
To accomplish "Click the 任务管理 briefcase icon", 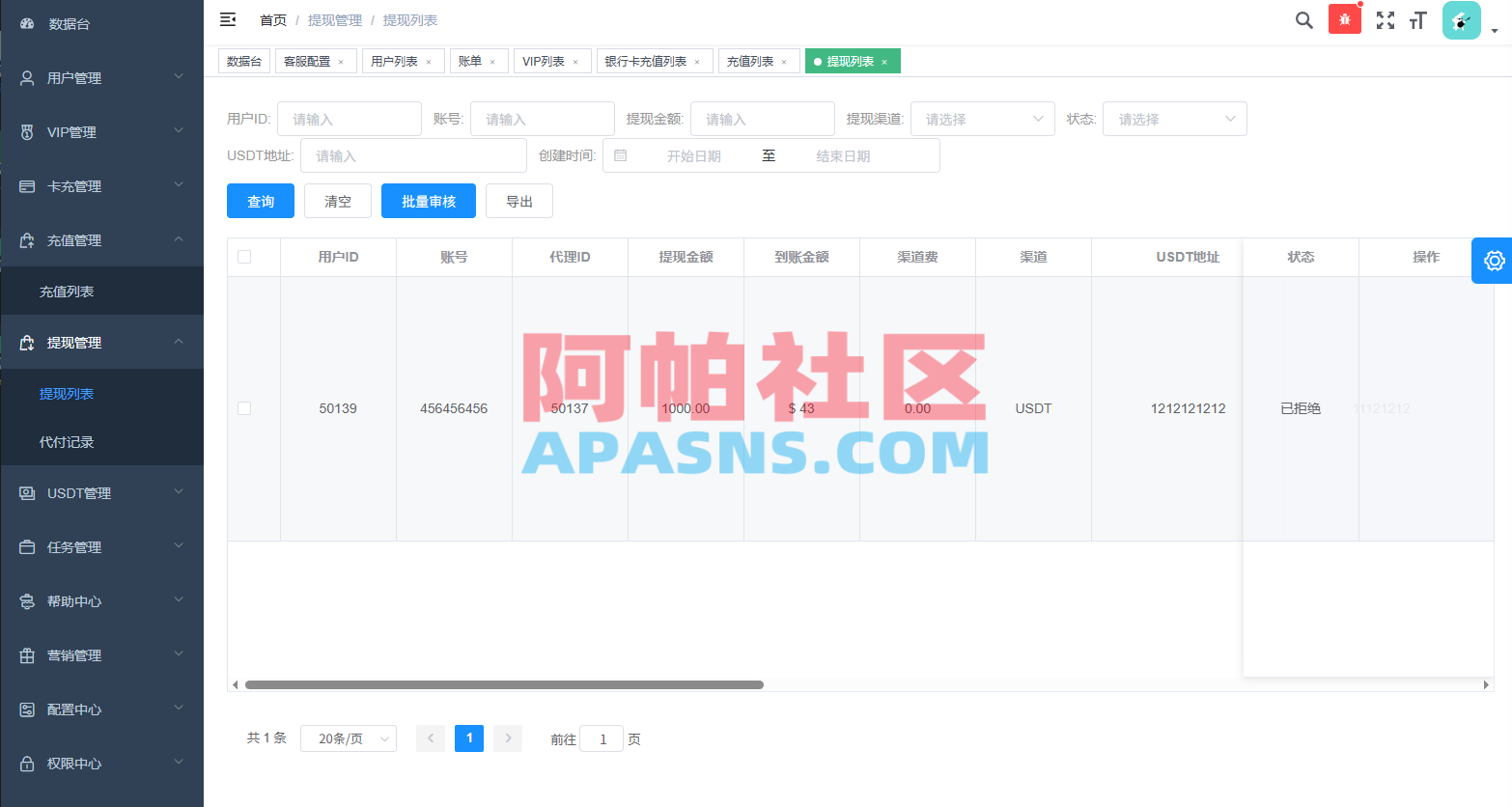I will (x=27, y=547).
